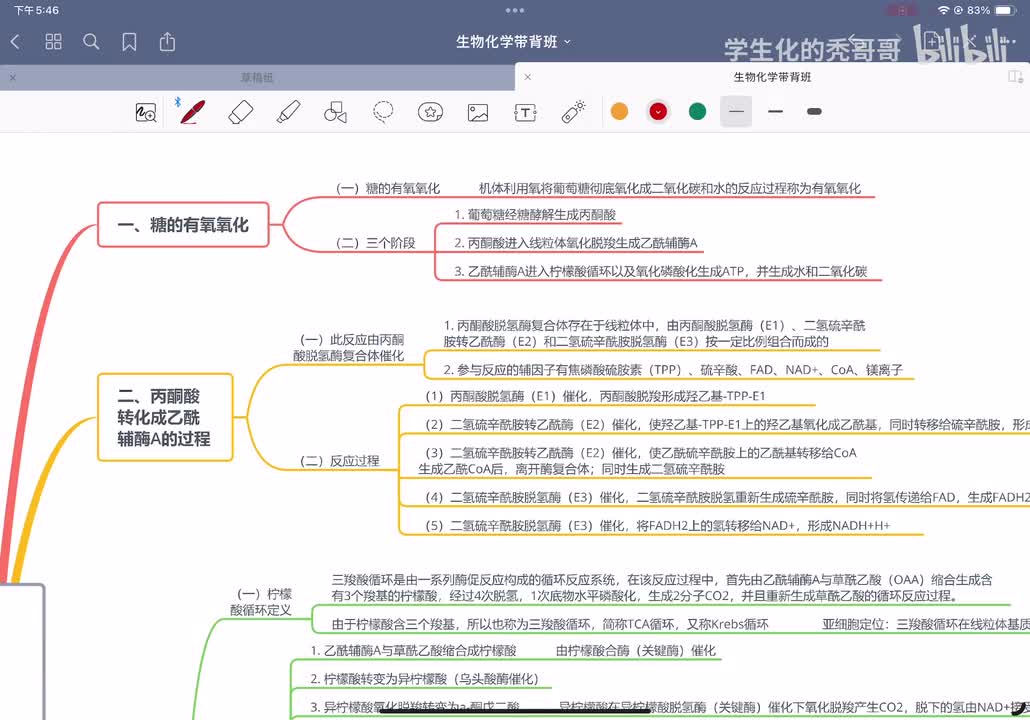Close the 草稿纸 tab
Image resolution: width=1030 pixels, height=720 pixels.
(x=12, y=78)
